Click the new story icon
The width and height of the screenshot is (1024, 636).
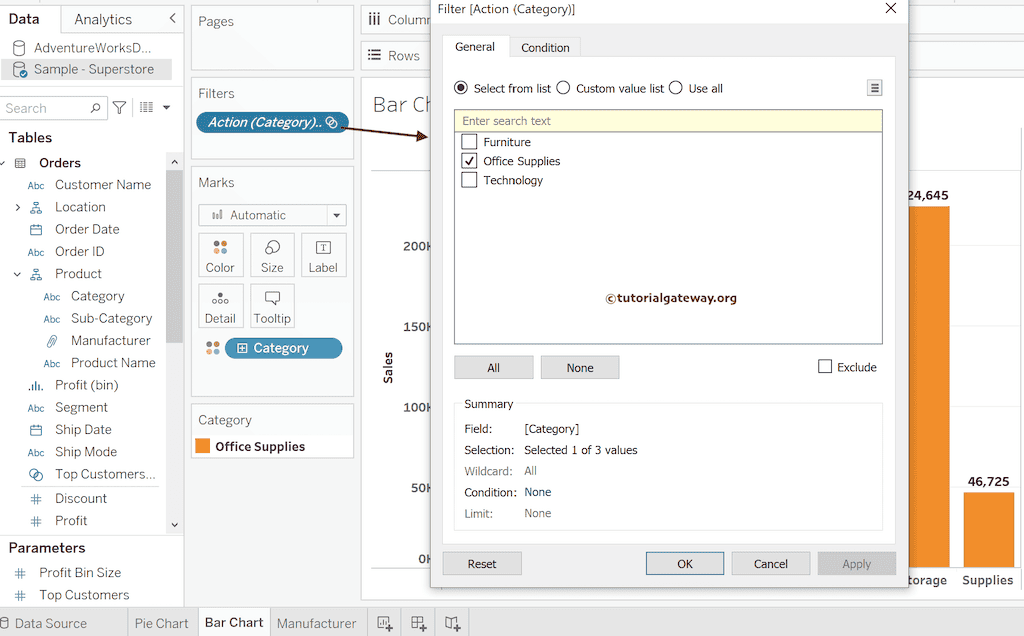pyautogui.click(x=453, y=624)
